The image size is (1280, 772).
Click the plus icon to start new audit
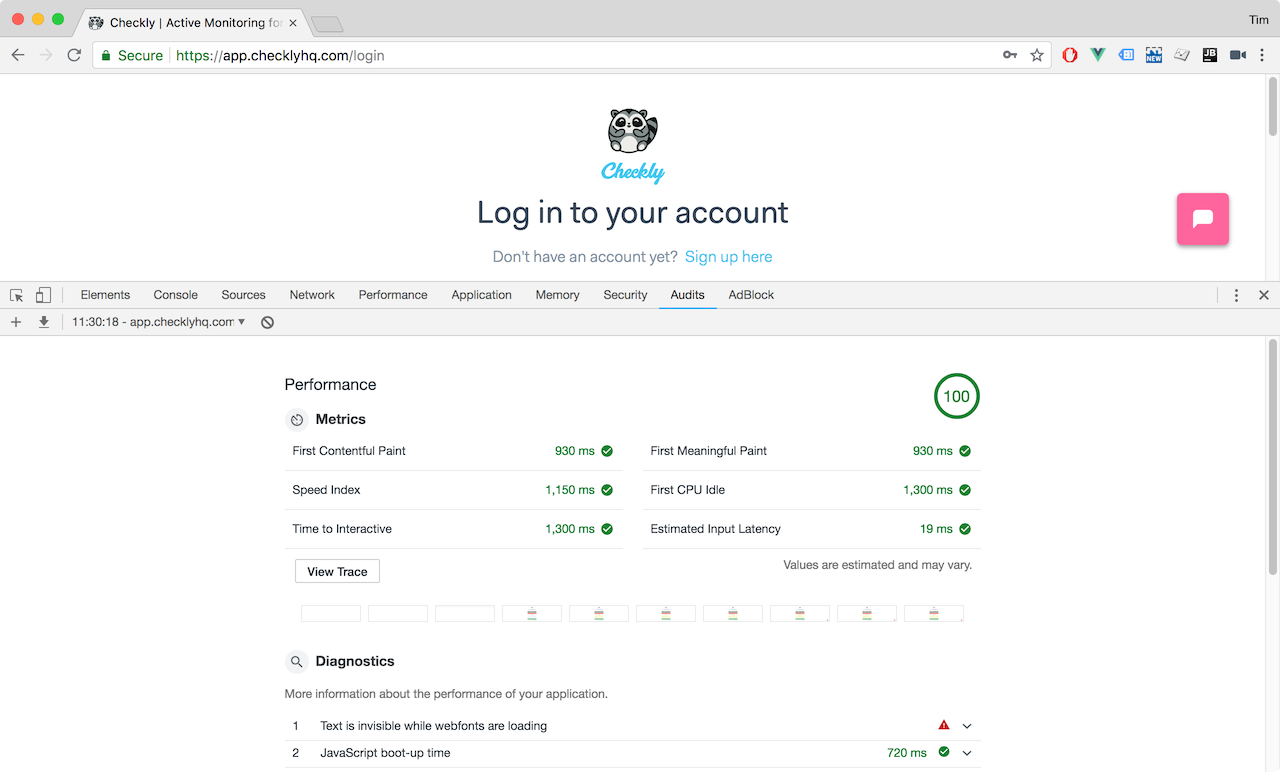15,322
